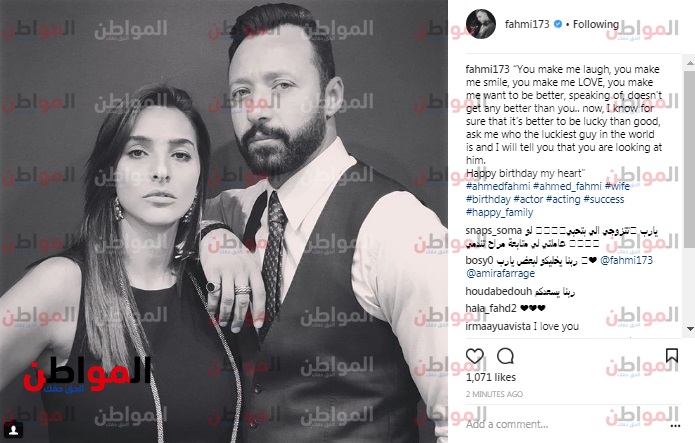
Task: Open the 2 MINUTES AGO timestamp
Action: [494, 394]
